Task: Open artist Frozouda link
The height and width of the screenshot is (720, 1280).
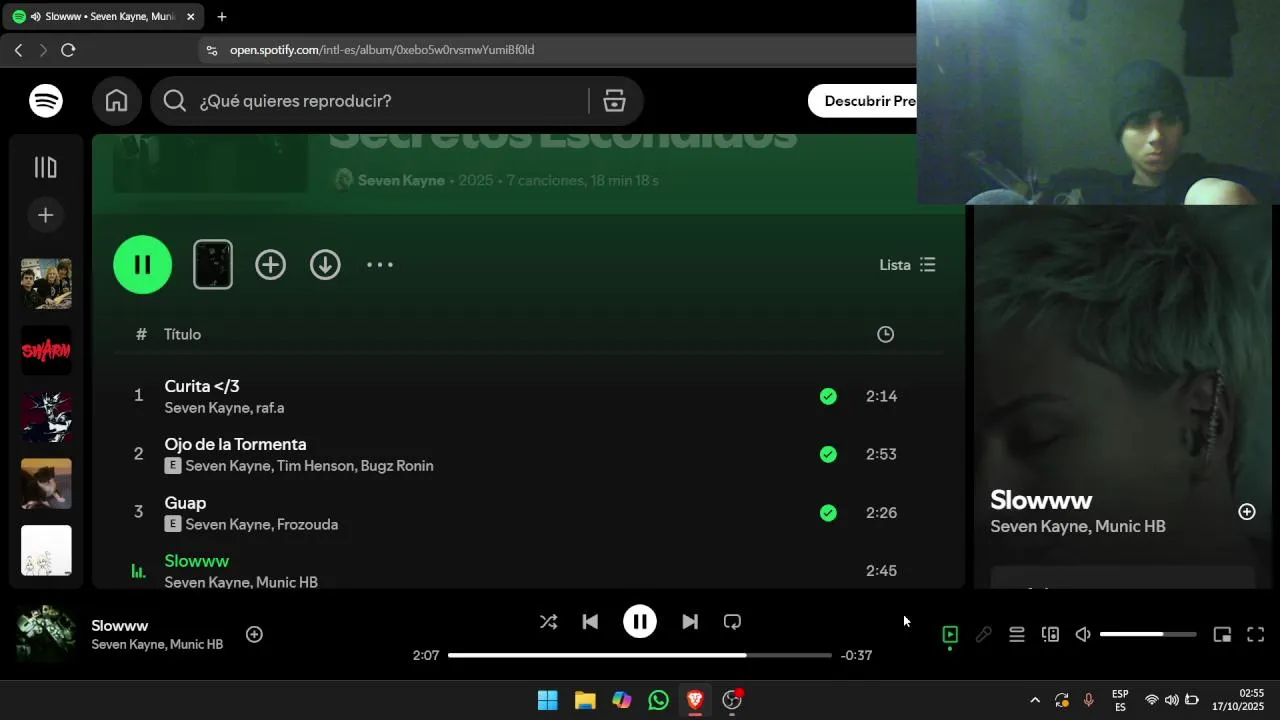Action: pos(307,525)
